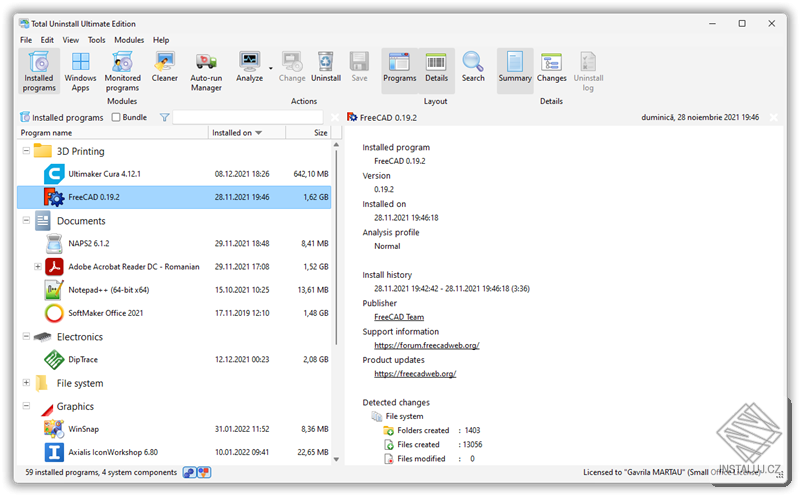Select the Graphics category row
Screen dimensions: 800x496
(174, 406)
